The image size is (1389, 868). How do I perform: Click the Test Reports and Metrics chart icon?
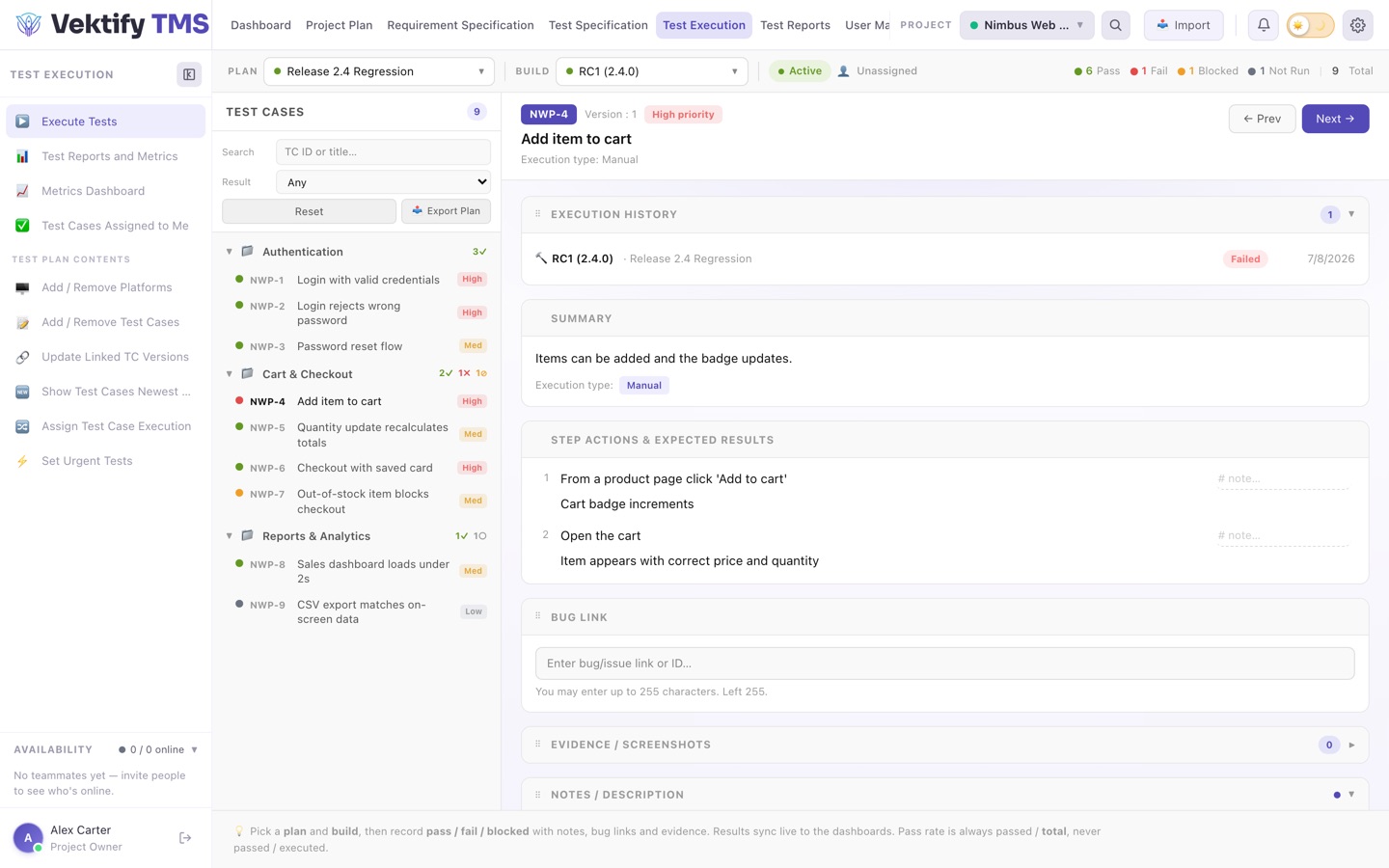[22, 156]
